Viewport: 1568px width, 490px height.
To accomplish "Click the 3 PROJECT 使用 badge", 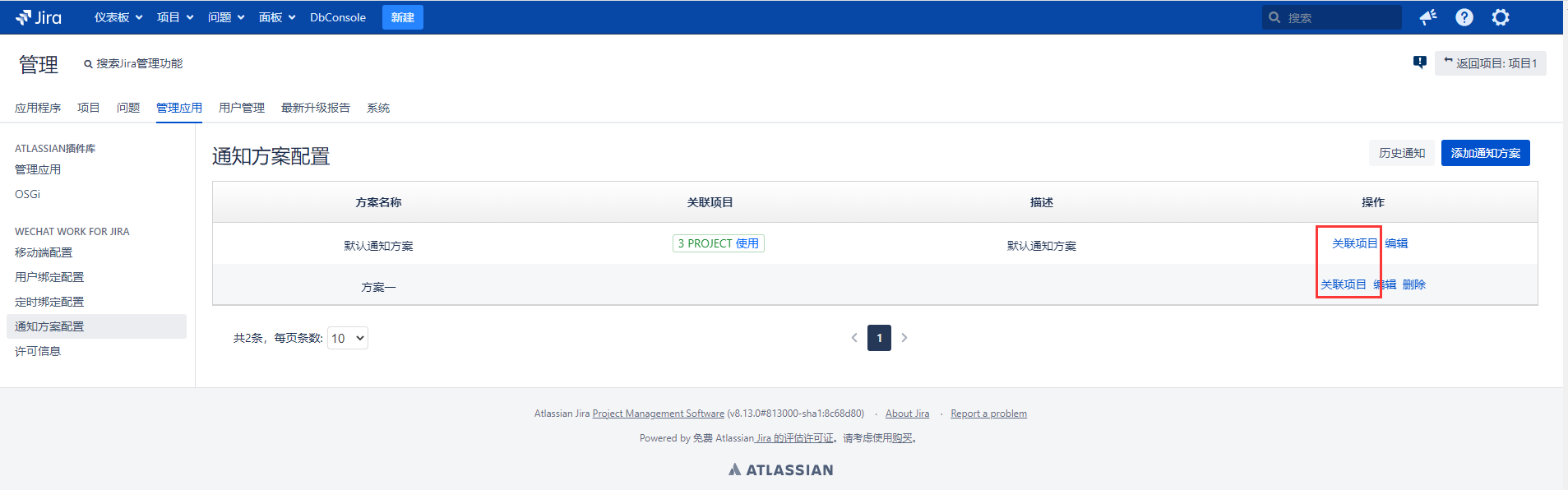I will (718, 243).
